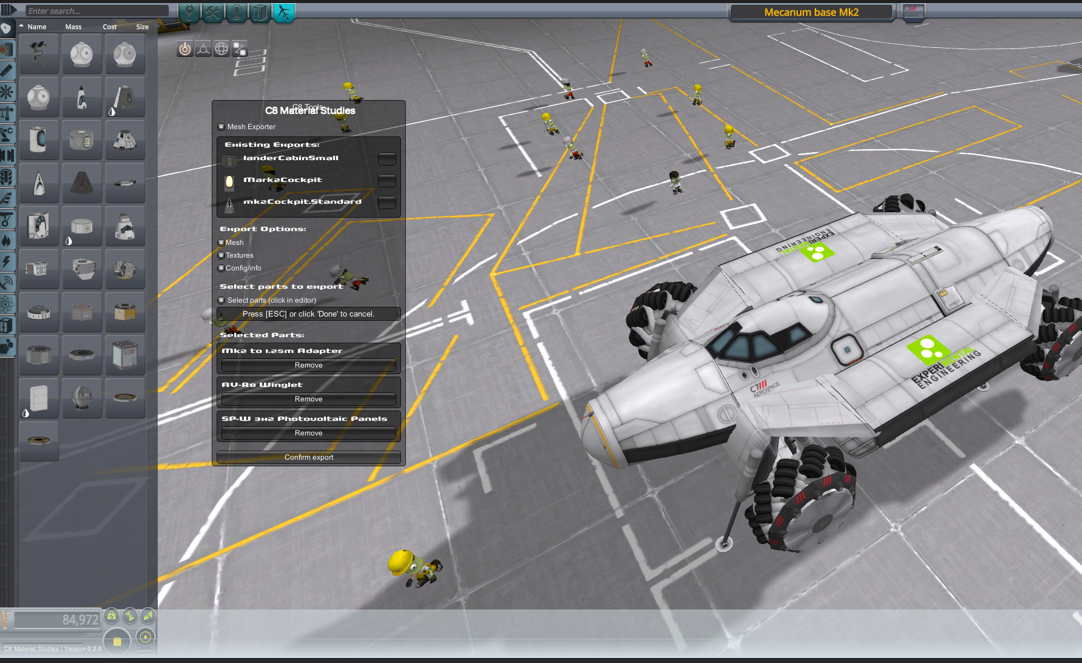Image resolution: width=1082 pixels, height=663 pixels.
Task: Select the Rotate gizmo tool
Action: click(x=221, y=49)
